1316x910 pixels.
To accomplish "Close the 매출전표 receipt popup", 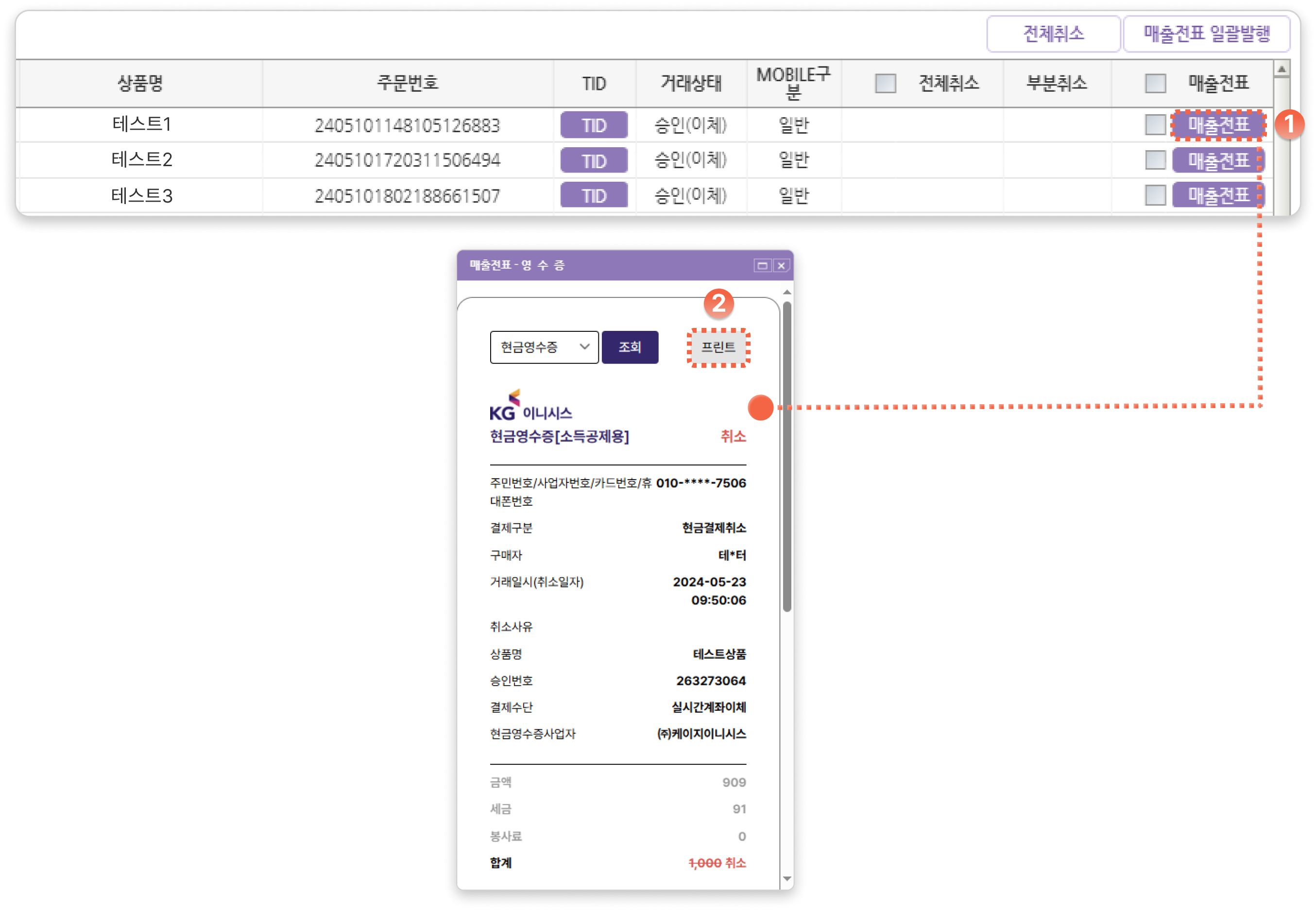I will click(782, 266).
